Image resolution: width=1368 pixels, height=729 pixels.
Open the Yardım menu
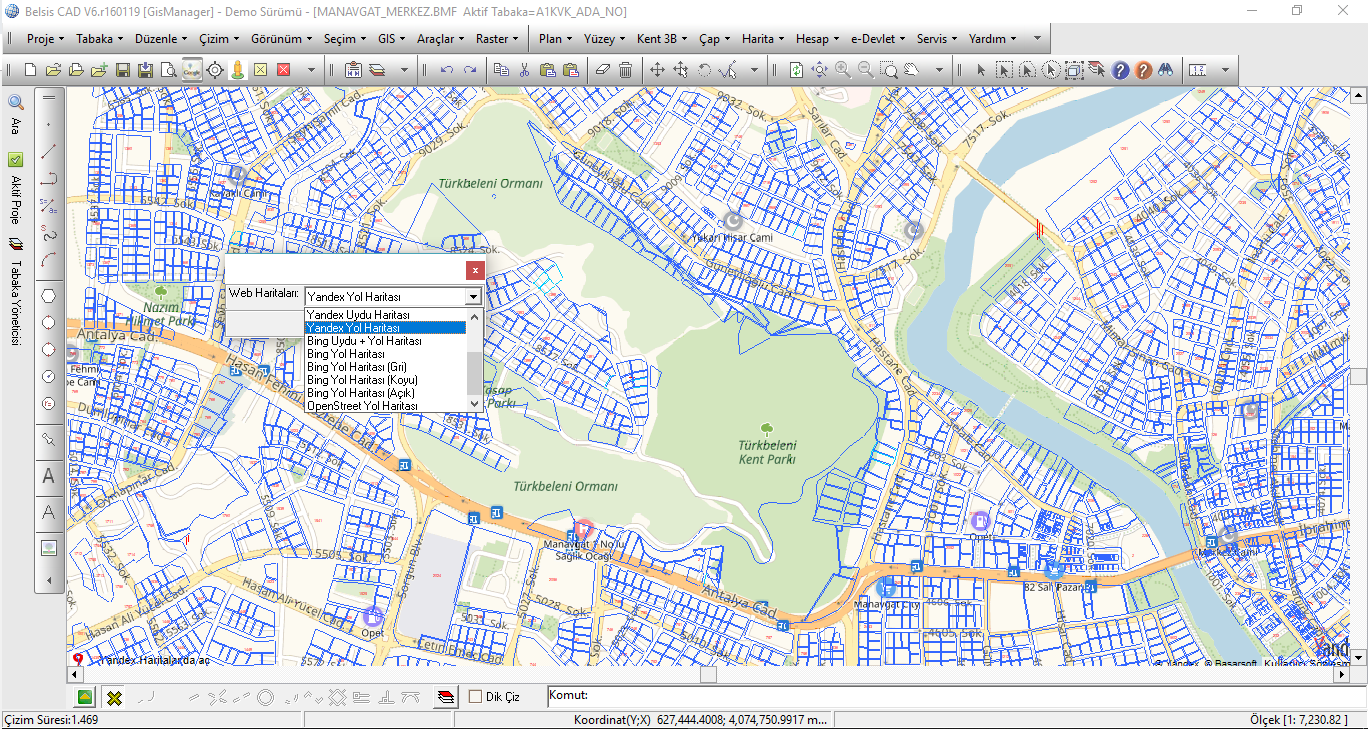(x=993, y=39)
